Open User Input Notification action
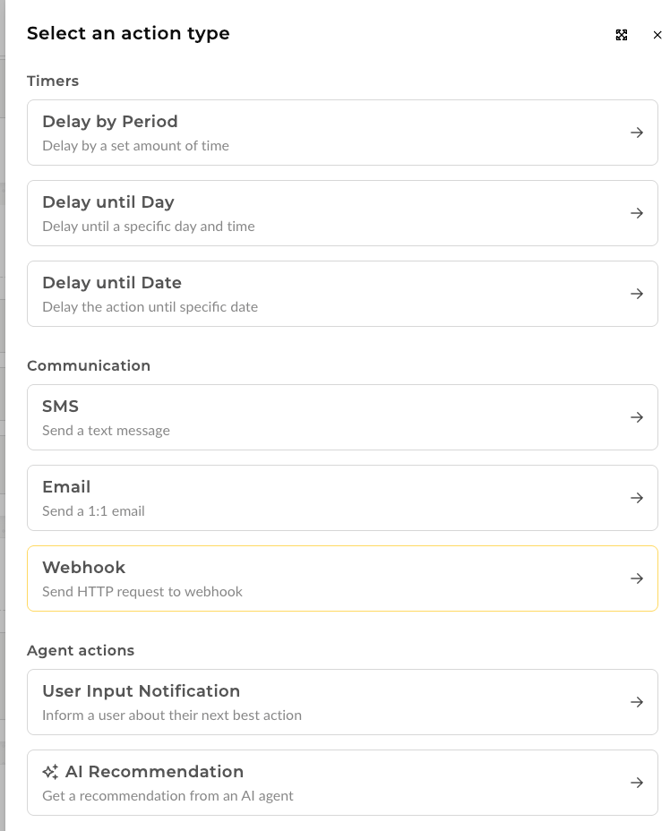The width and height of the screenshot is (670, 831). tap(141, 691)
